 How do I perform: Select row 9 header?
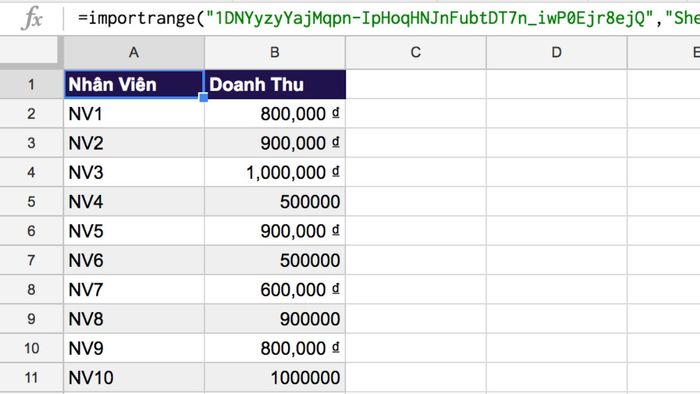point(31,319)
